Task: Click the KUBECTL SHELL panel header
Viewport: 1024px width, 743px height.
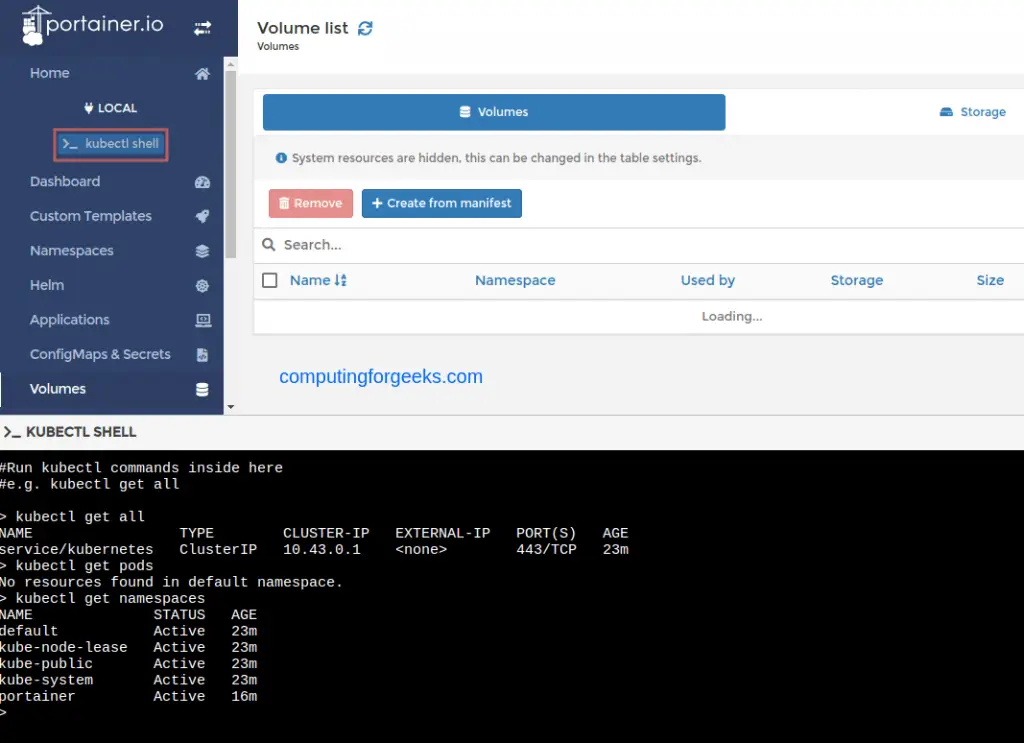Action: (x=512, y=432)
